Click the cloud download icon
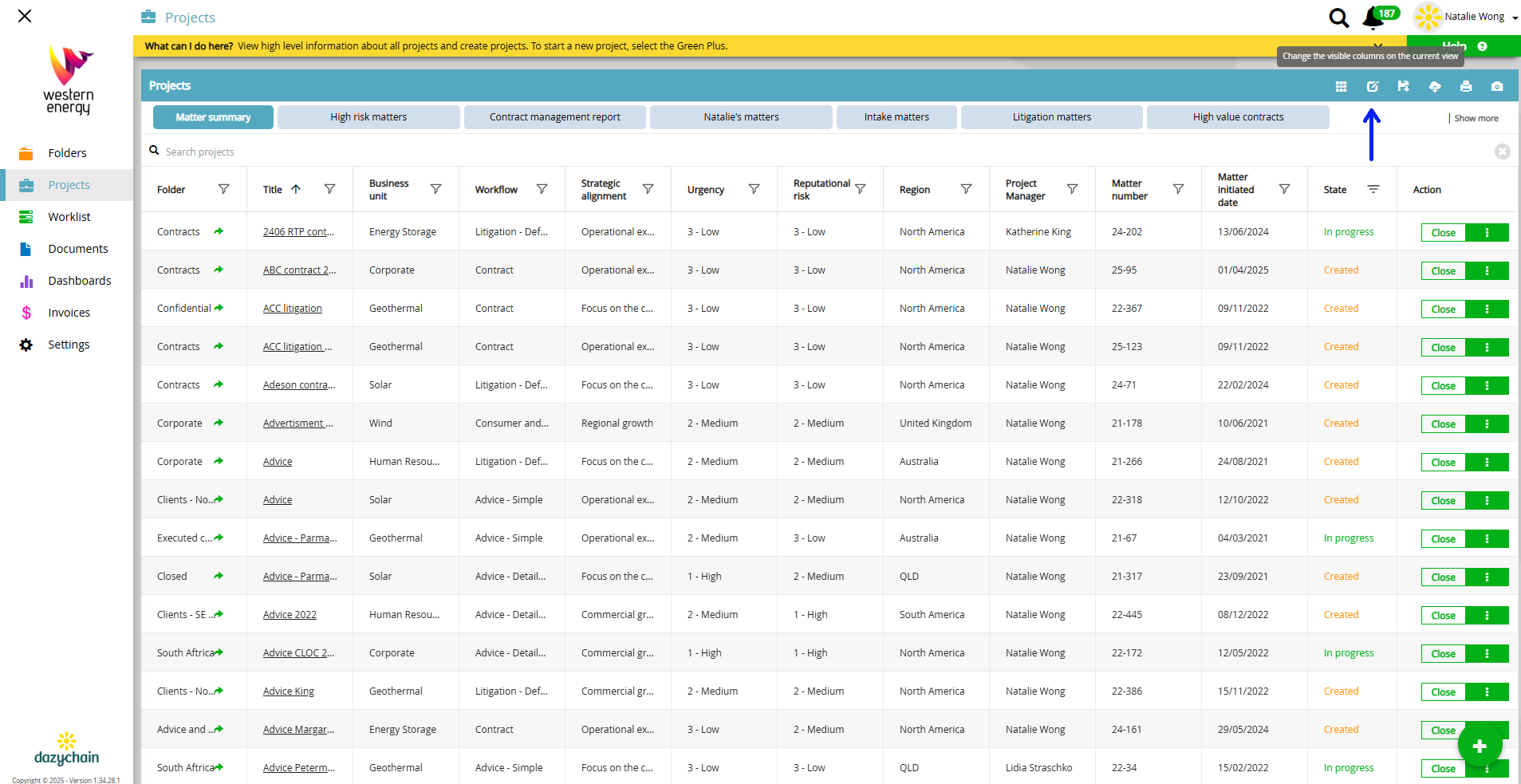Viewport: 1521px width, 784px height. click(x=1434, y=86)
